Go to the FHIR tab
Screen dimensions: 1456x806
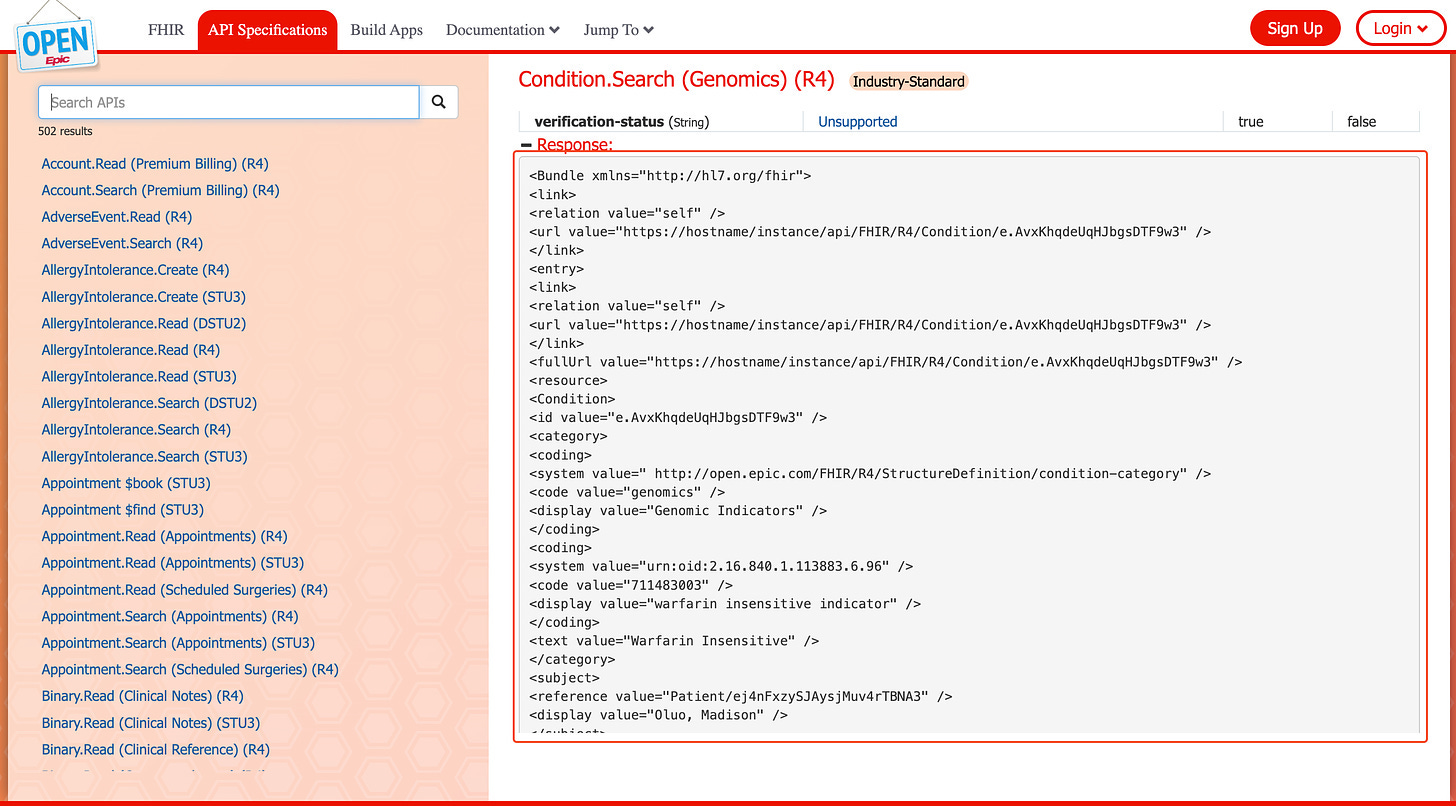[166, 30]
